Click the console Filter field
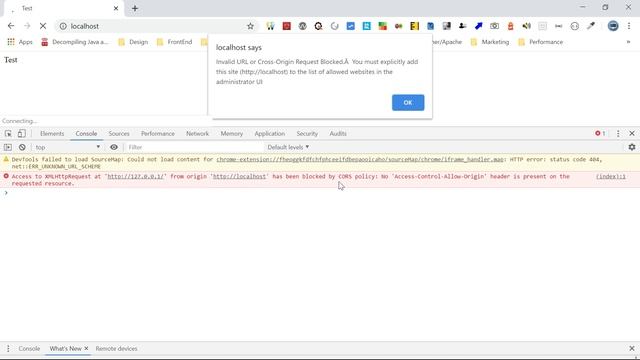The height and width of the screenshot is (360, 640). pyautogui.click(x=194, y=147)
